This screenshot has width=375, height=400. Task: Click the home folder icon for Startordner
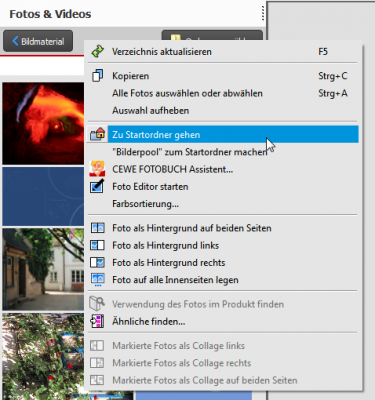[x=98, y=134]
